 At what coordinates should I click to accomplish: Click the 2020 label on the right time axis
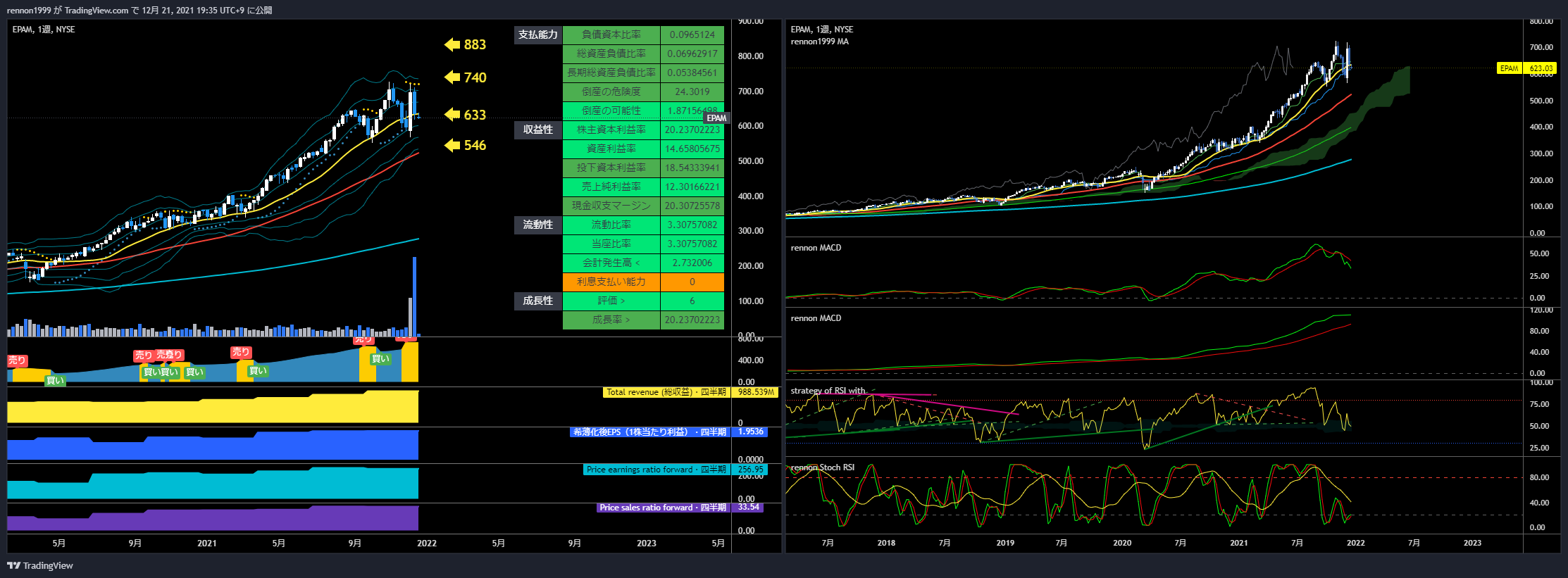(x=1122, y=543)
